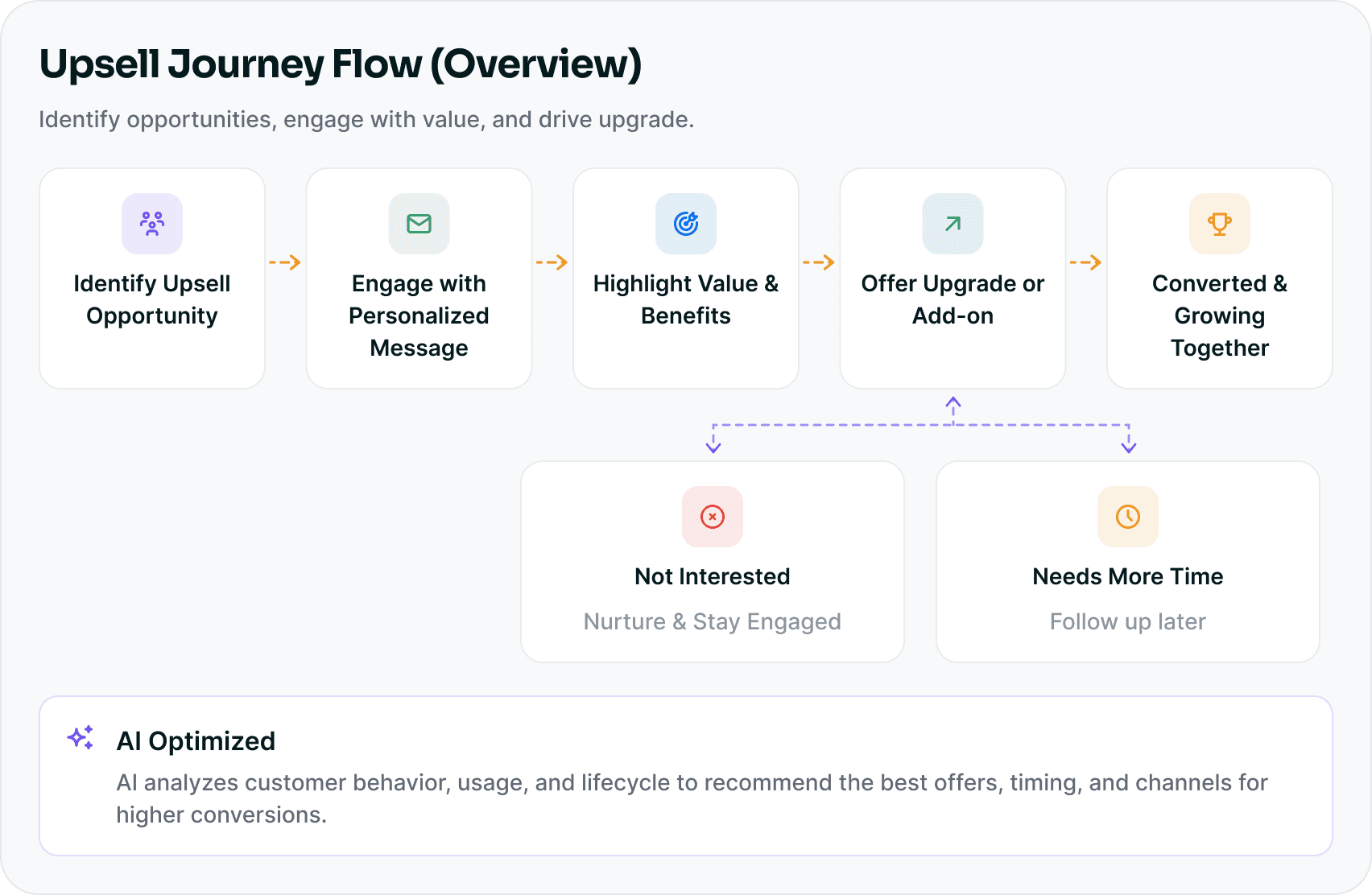Click the diagonal arrow icon above Offer Upgrade or Add-on

tap(953, 224)
